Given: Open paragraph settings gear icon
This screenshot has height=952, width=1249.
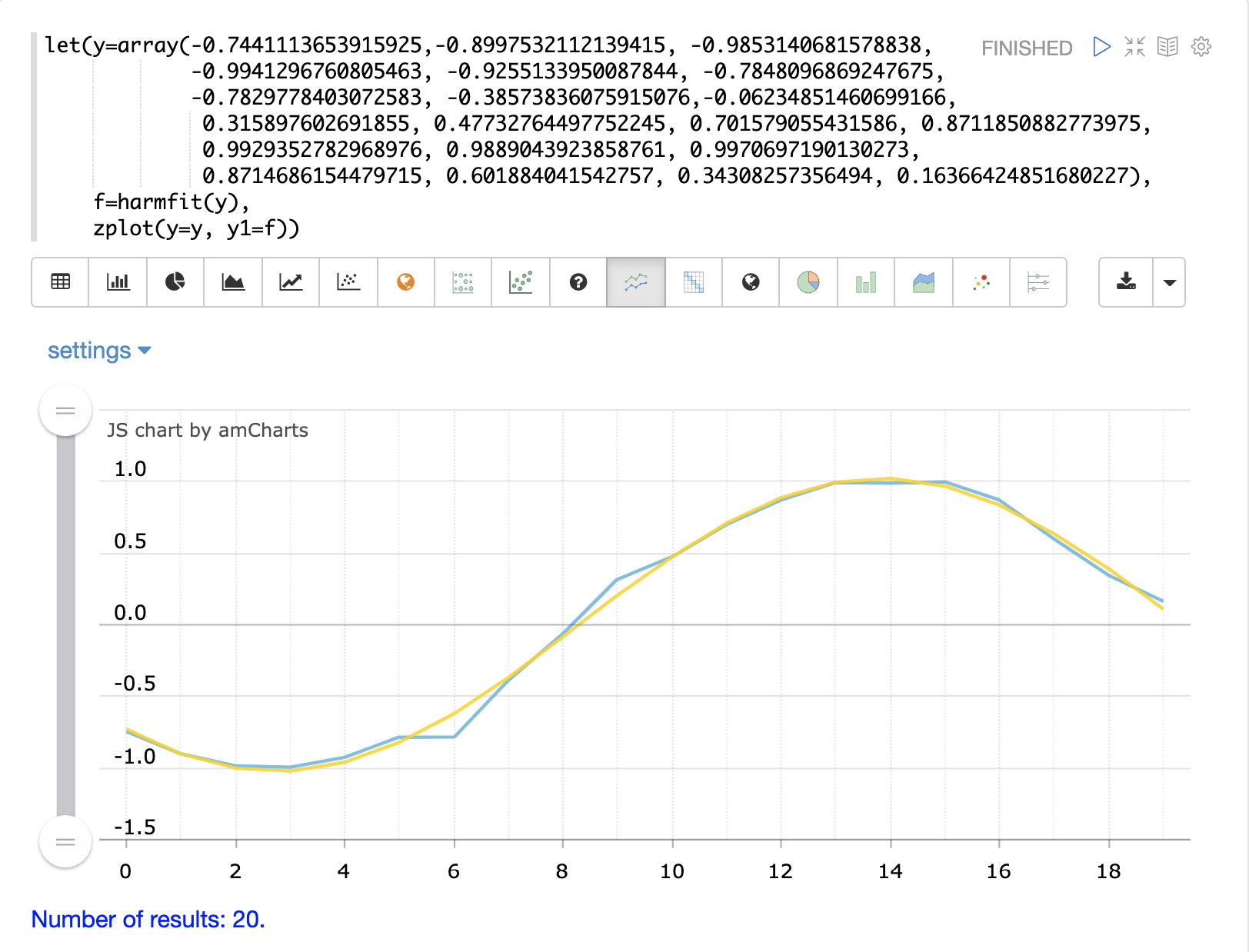Looking at the screenshot, I should [1201, 47].
